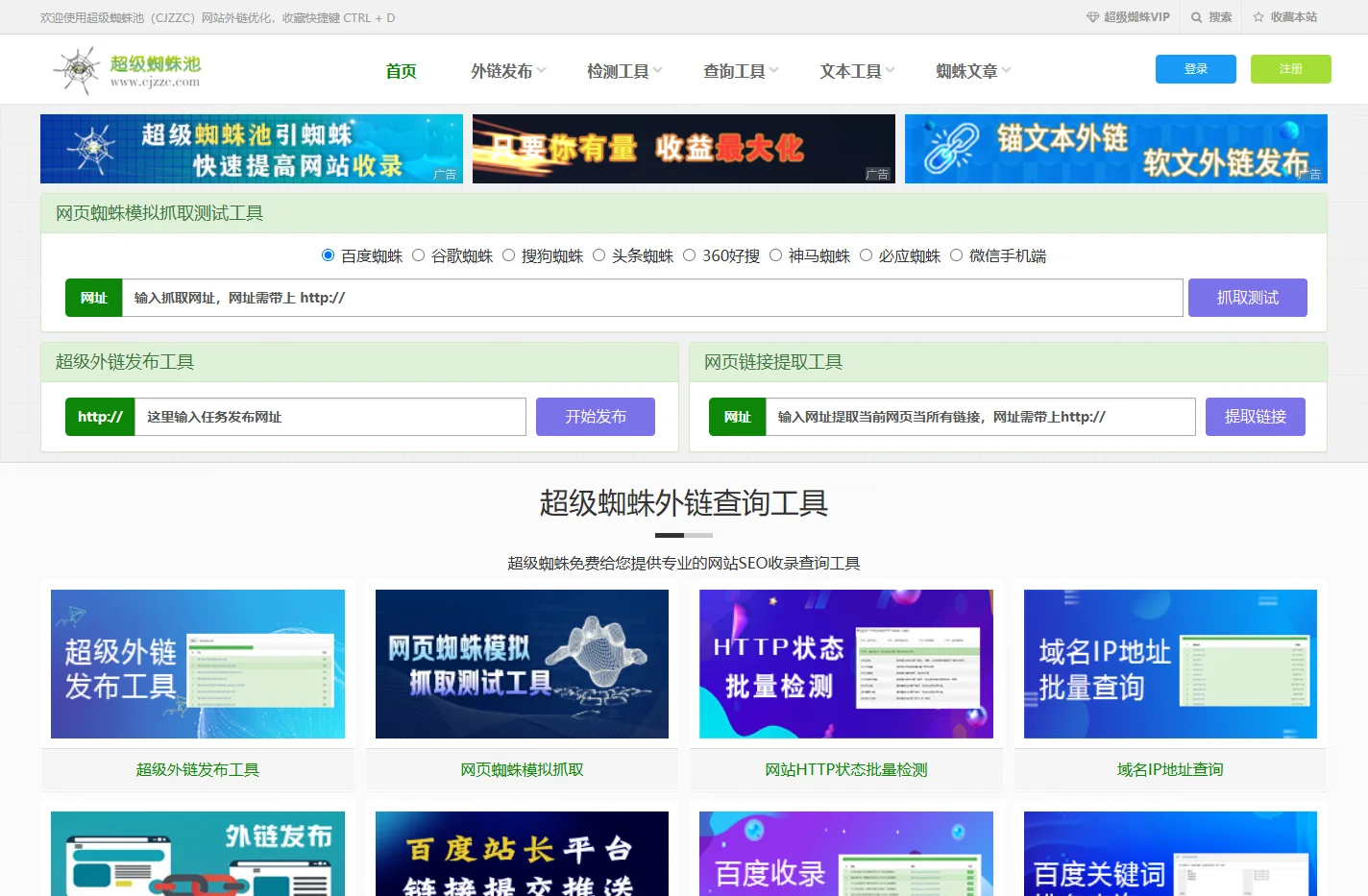The image size is (1368, 896).
Task: Expand the 文本工具 dropdown menu
Action: point(857,71)
